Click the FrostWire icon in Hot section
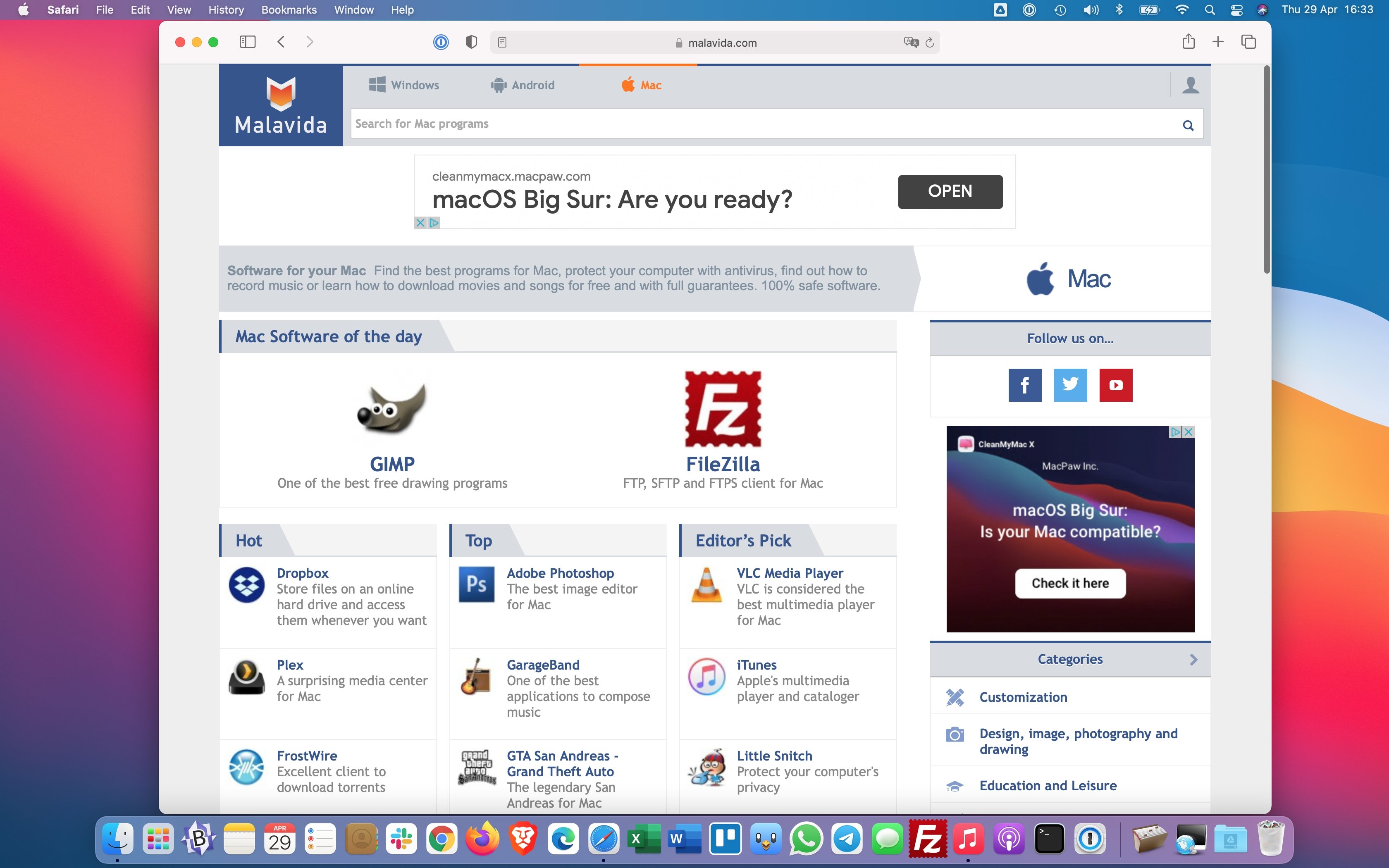Viewport: 1389px width, 868px height. (246, 767)
